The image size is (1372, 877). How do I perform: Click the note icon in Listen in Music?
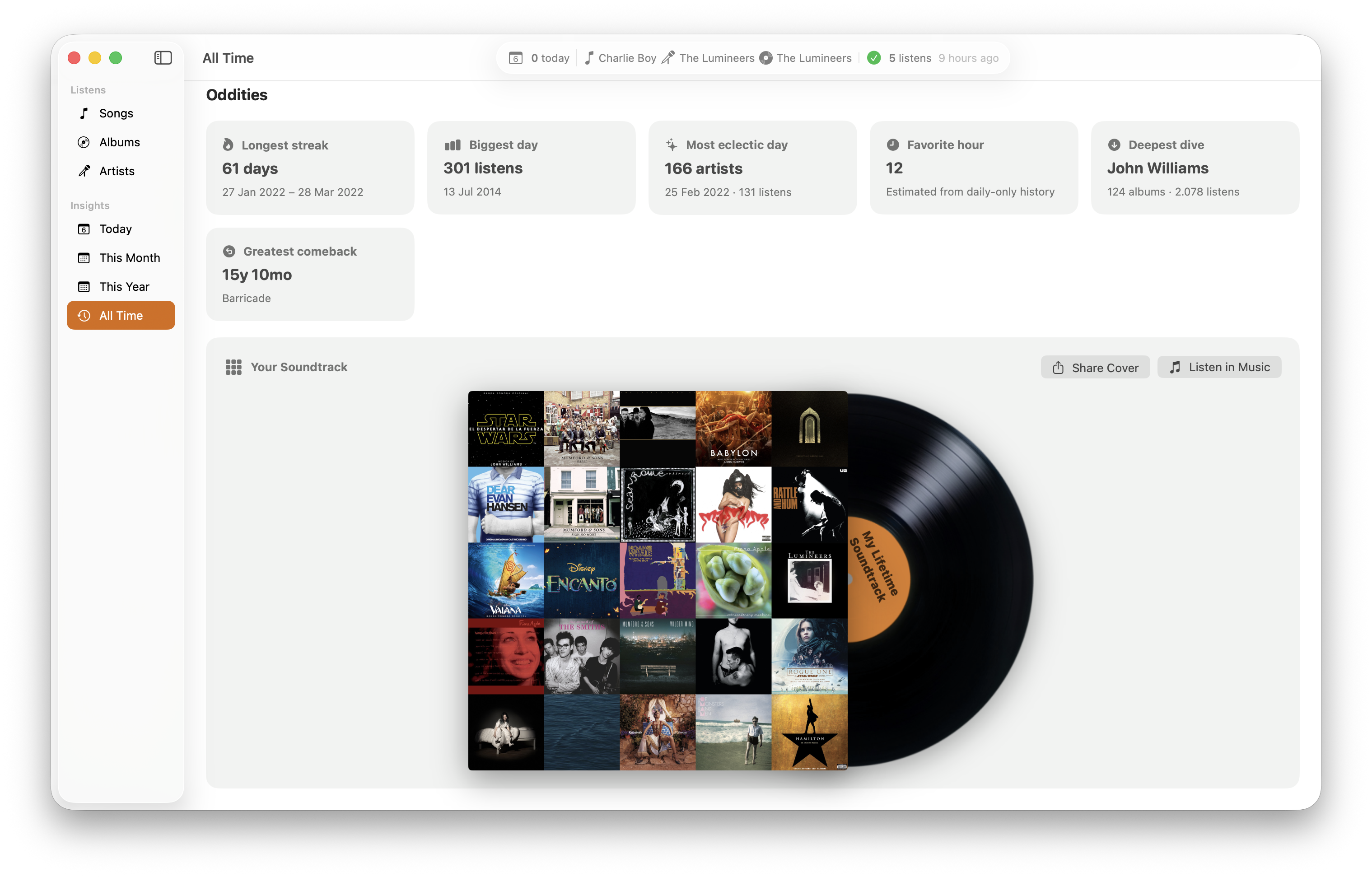click(1175, 368)
